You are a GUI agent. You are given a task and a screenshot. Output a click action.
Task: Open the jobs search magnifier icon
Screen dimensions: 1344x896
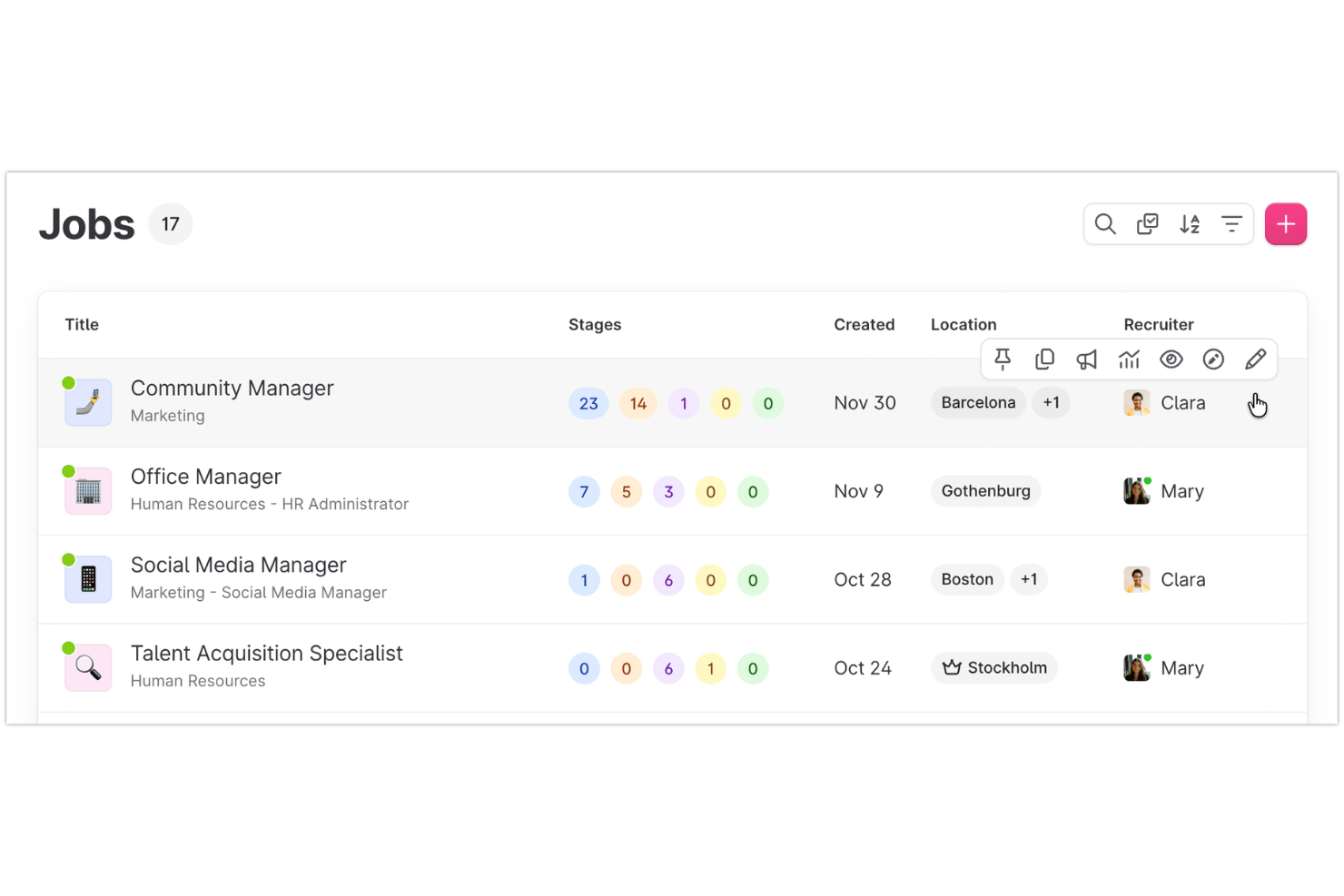click(x=1104, y=224)
